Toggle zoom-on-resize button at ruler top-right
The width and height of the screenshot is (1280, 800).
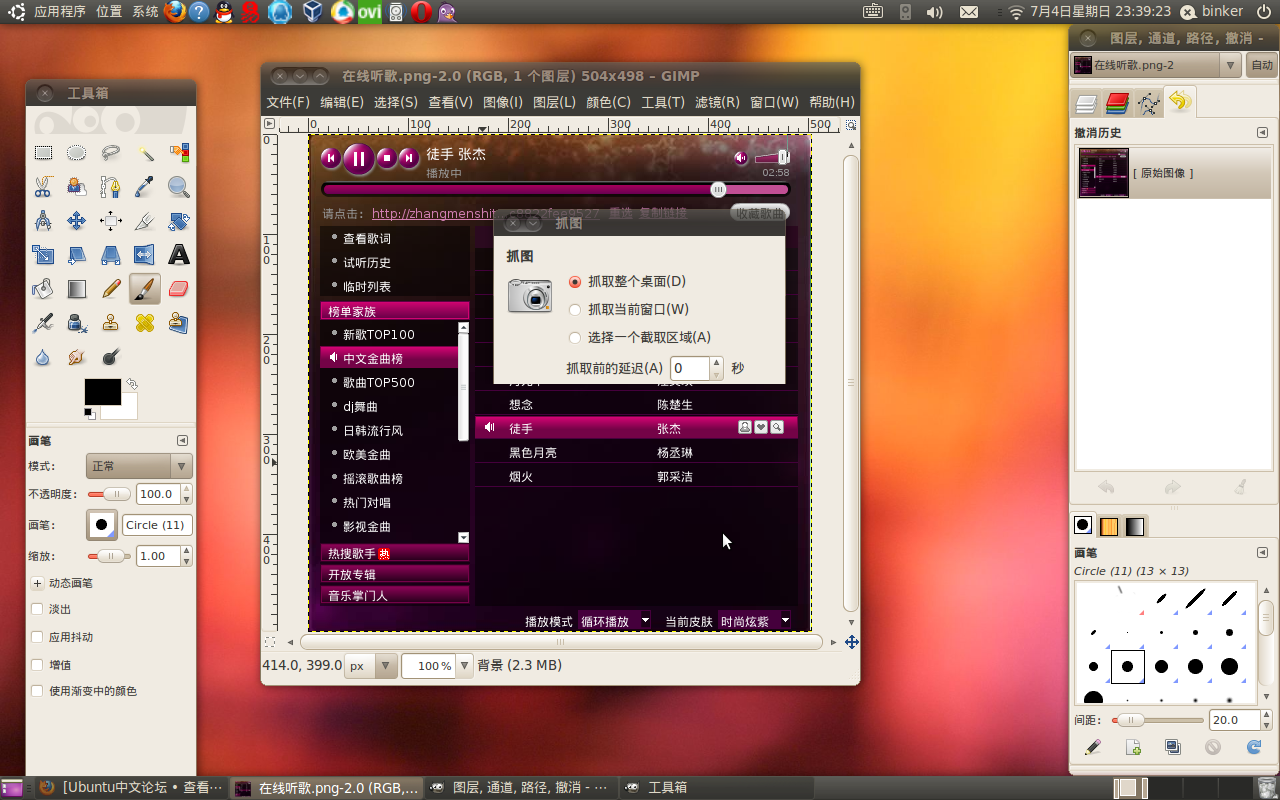(x=852, y=125)
